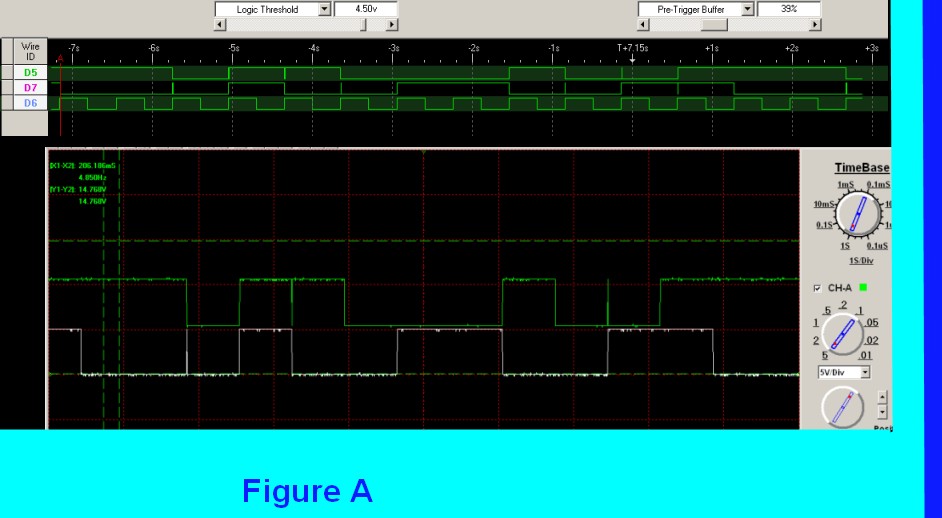Click the Wire ID column header

point(30,52)
